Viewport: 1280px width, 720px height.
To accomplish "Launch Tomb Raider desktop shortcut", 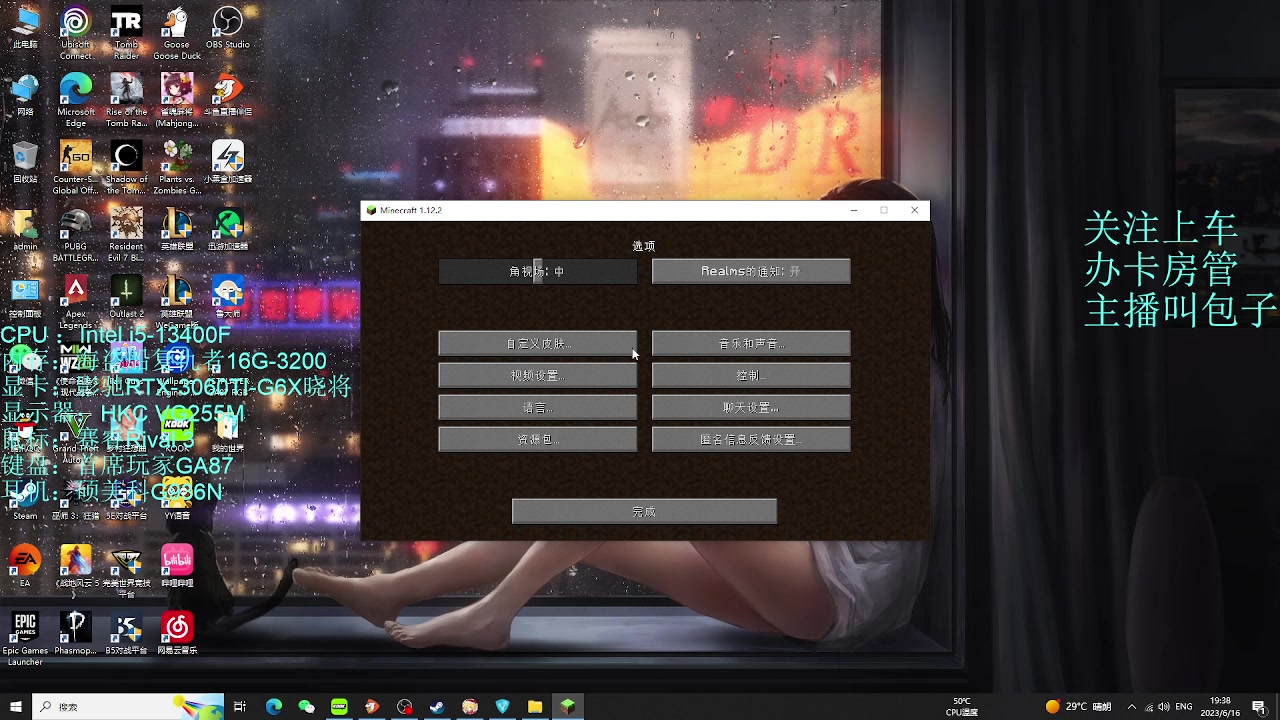I will 126,33.
